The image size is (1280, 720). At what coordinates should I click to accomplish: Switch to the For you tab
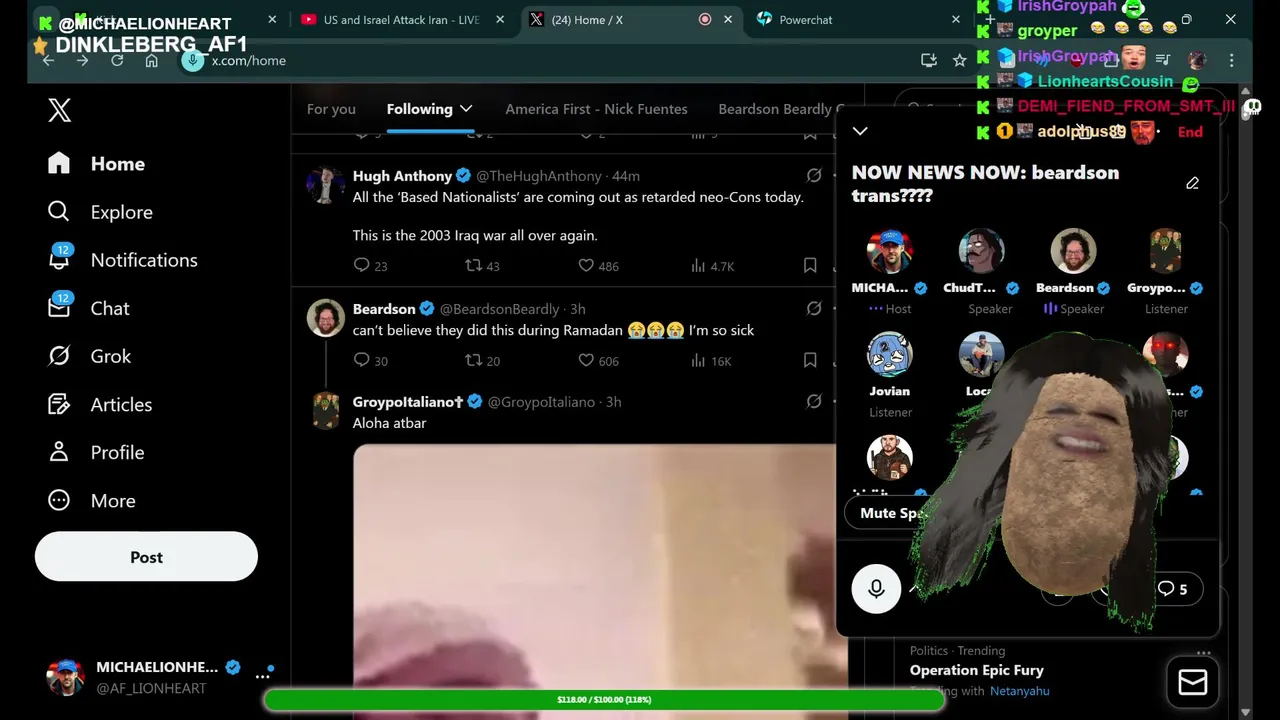coord(331,109)
